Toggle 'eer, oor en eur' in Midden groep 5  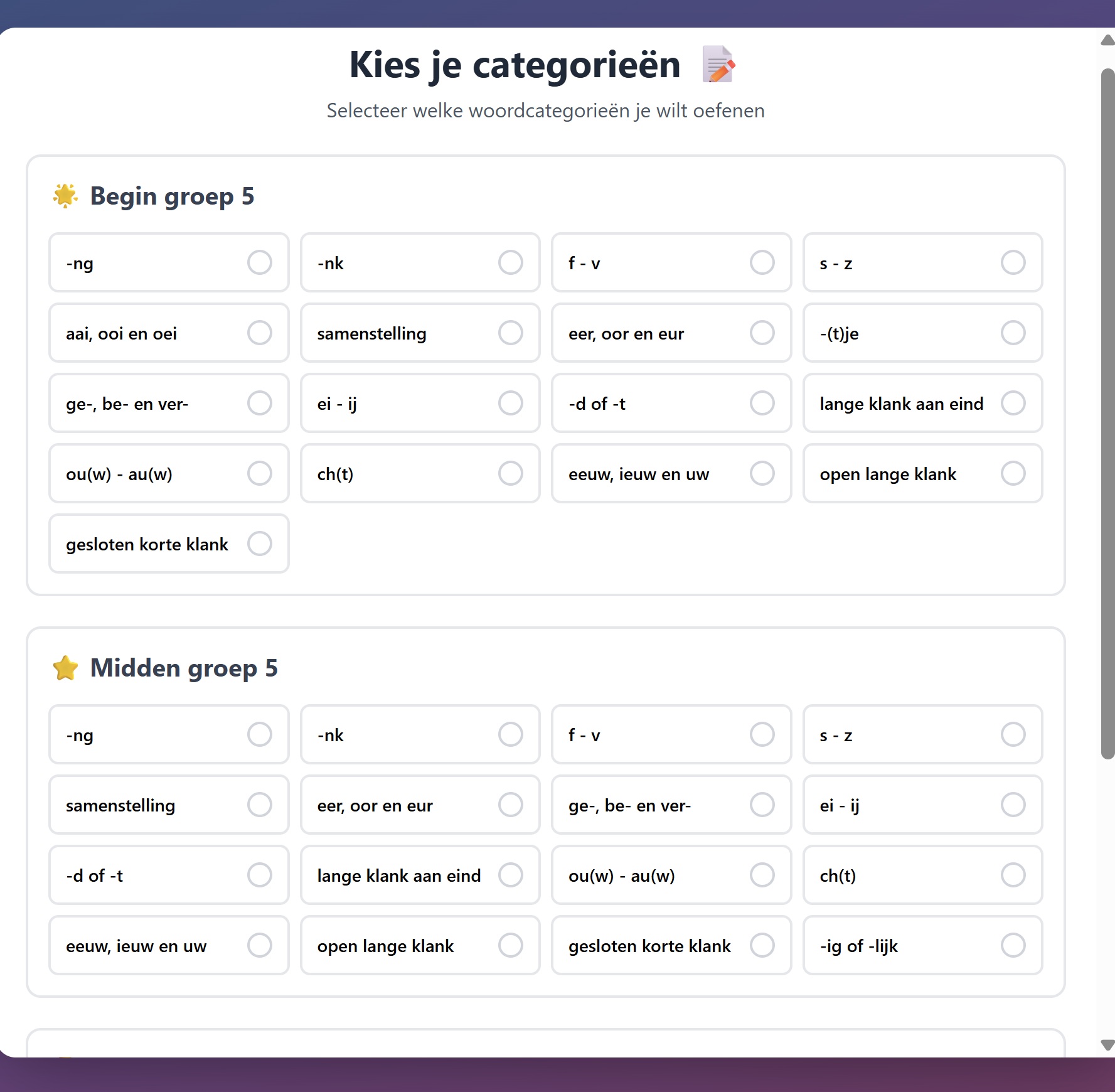point(420,805)
